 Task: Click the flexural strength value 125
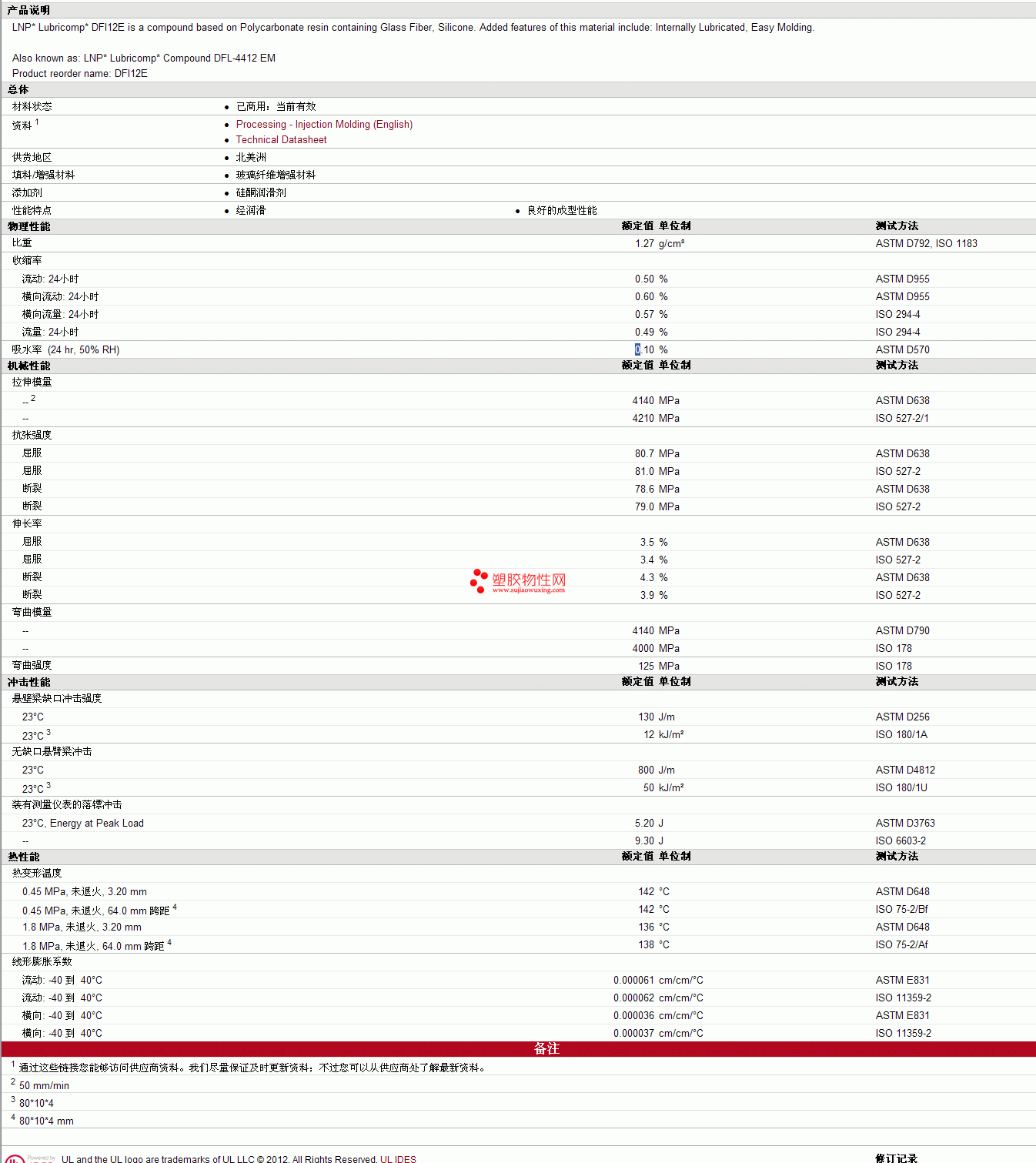tap(646, 666)
